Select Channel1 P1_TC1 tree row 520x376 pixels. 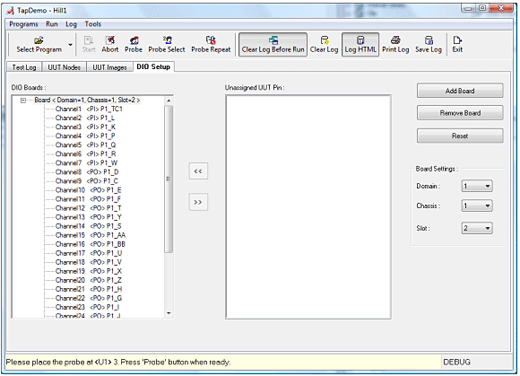[89, 109]
